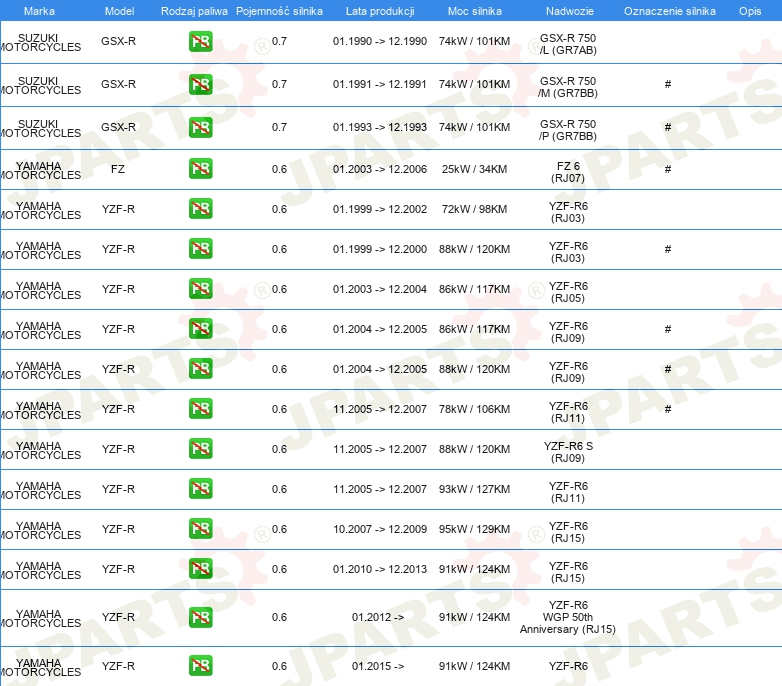Viewport: 782px width, 686px height.
Task: Select the fuel icon in the Yamaha FZ 6 row
Action: click(200, 169)
